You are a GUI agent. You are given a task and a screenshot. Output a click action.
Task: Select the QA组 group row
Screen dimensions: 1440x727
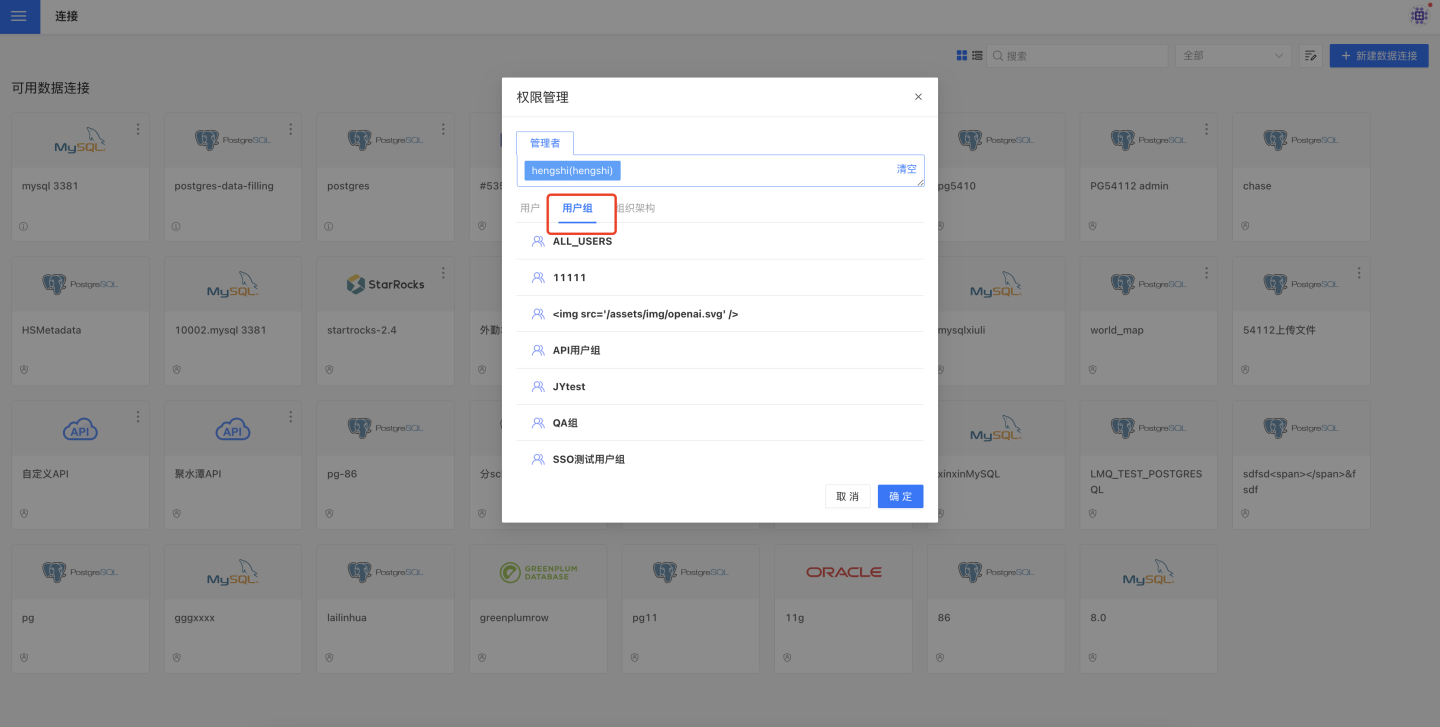tap(720, 423)
